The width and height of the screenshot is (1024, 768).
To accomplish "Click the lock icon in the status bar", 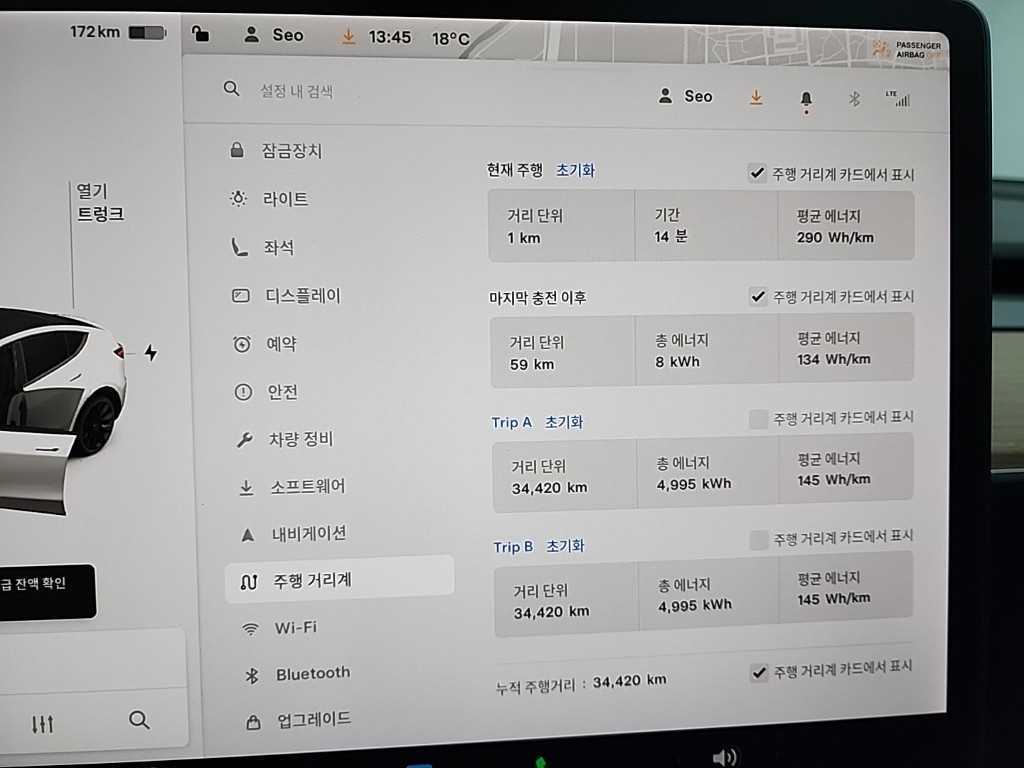I will [x=202, y=35].
